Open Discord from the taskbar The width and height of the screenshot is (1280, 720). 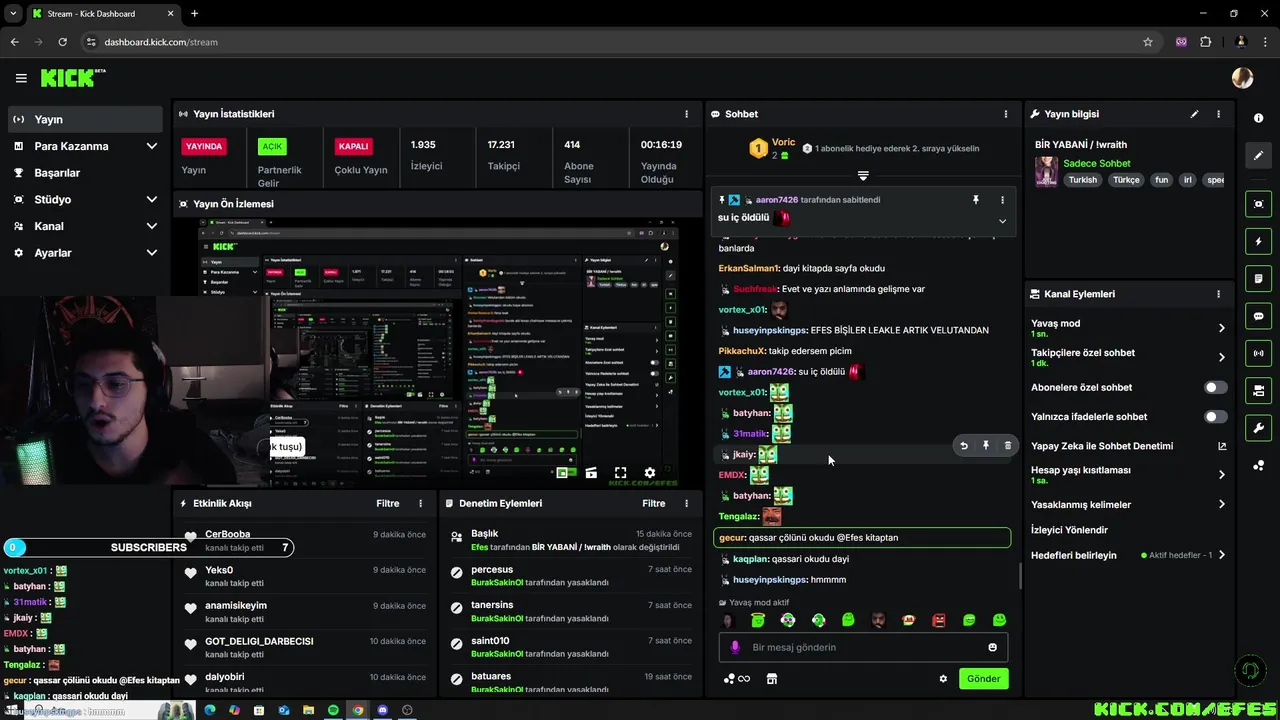[382, 710]
